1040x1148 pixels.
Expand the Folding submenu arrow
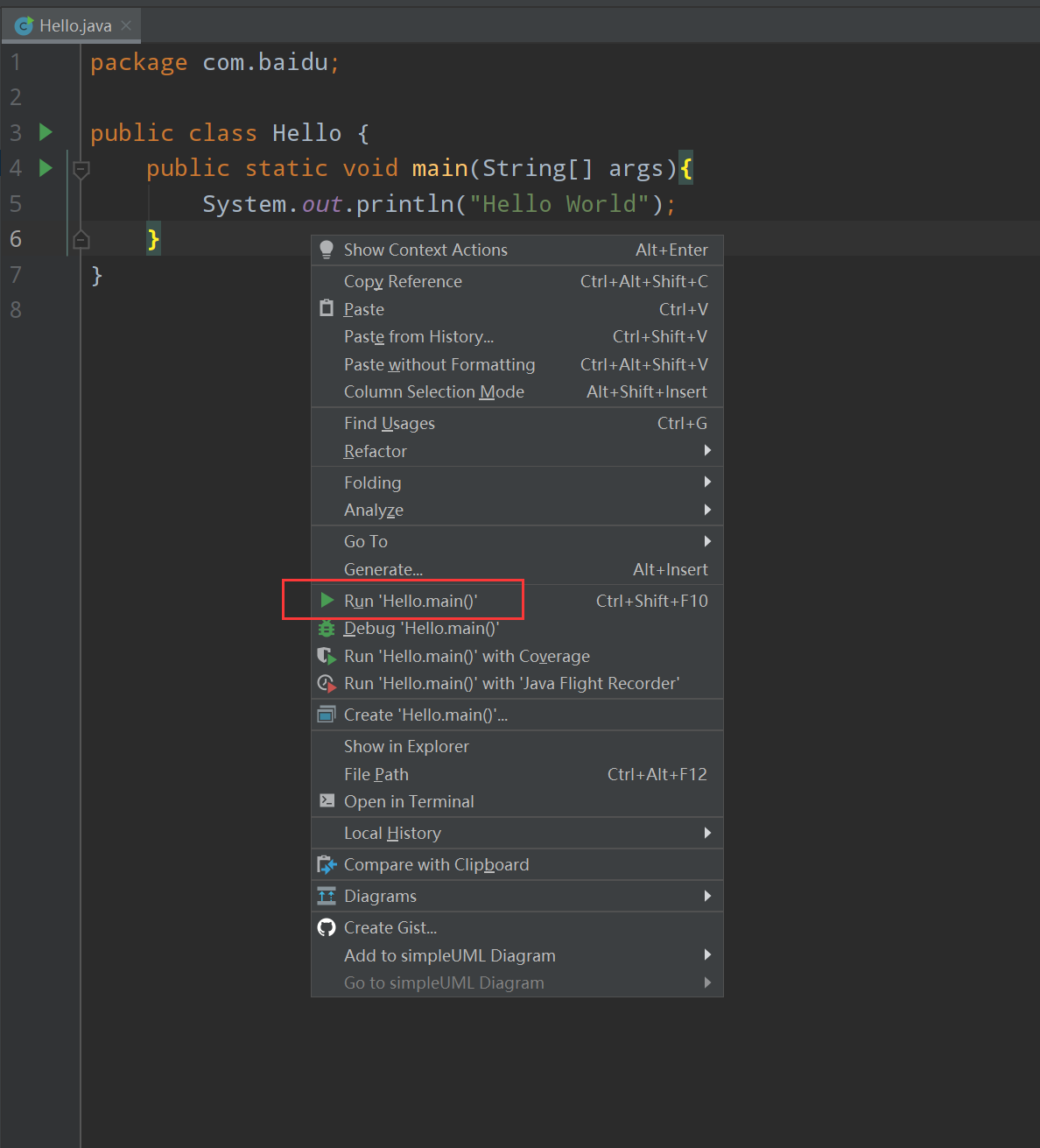[707, 482]
